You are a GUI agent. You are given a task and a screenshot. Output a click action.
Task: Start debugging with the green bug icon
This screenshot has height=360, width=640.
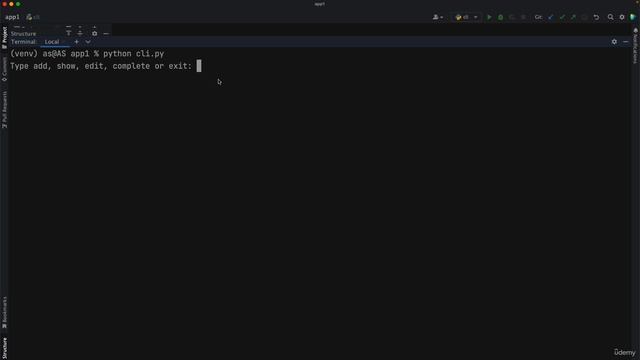[x=500, y=17]
